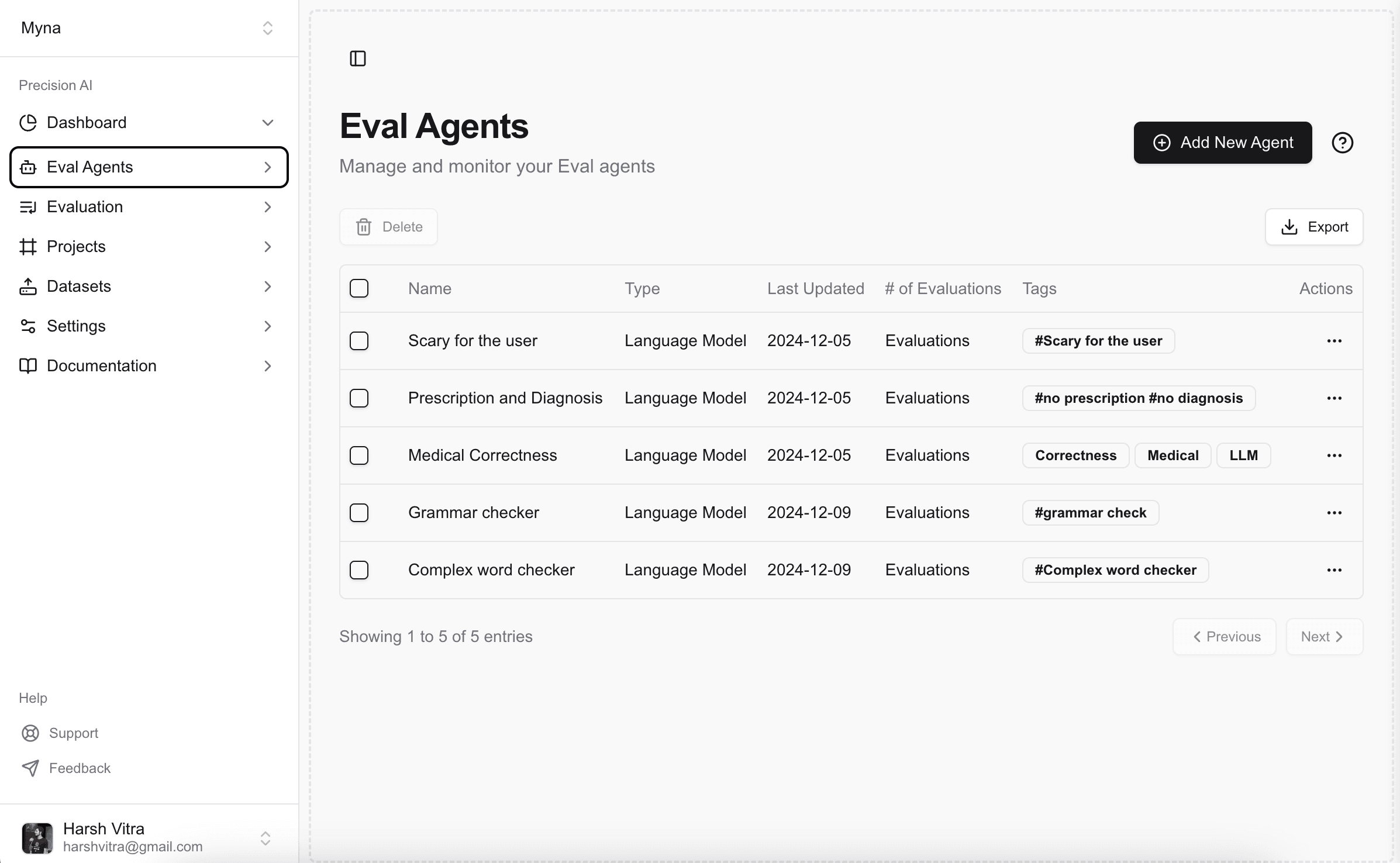Screen dimensions: 1400x863
Task: Toggle the sidebar panel icon
Action: tap(357, 58)
